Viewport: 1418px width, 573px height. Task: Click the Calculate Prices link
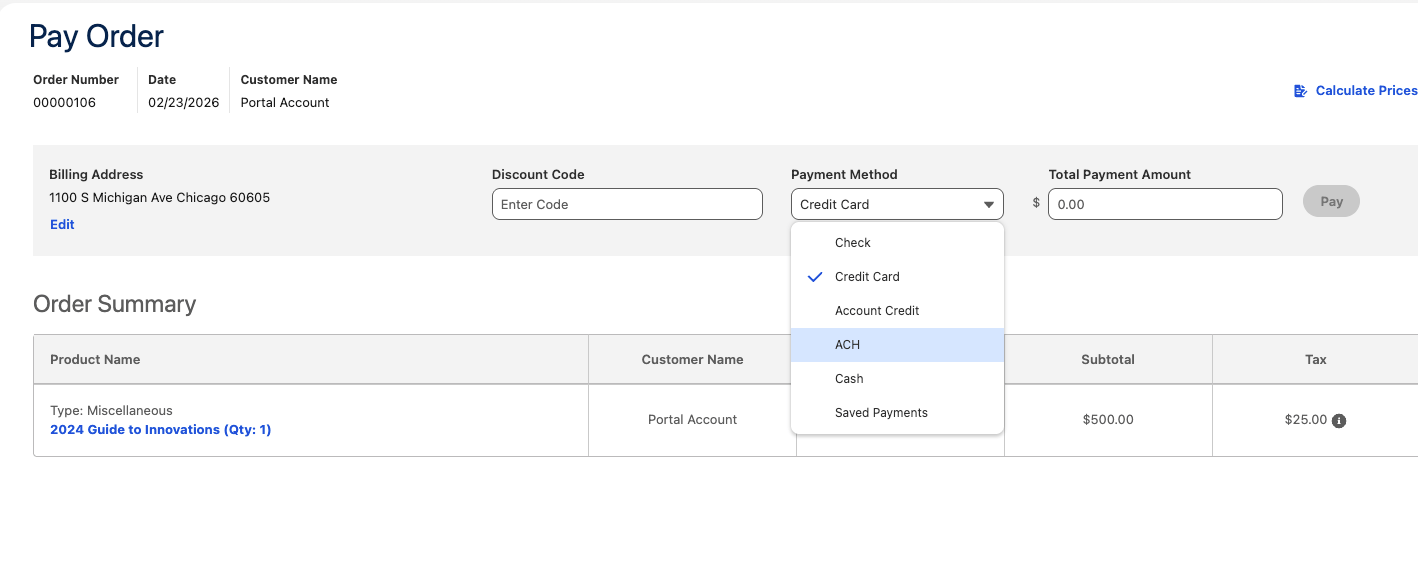1366,91
